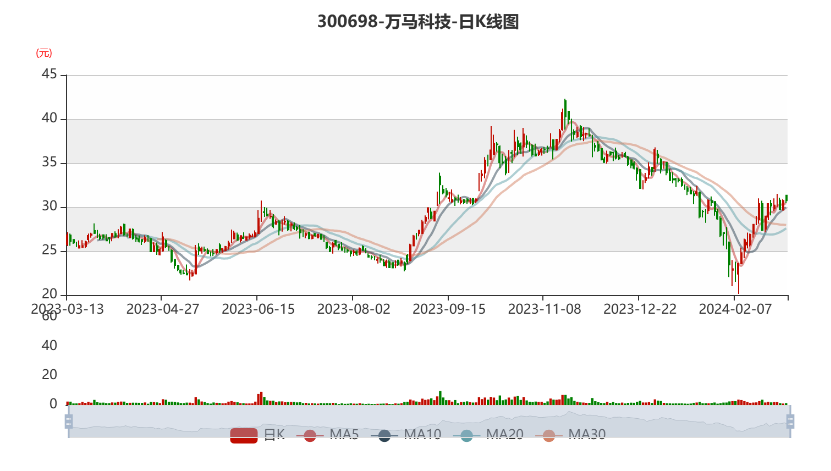Grab the left data zoom slider handle
The image size is (831, 471).
(68, 421)
